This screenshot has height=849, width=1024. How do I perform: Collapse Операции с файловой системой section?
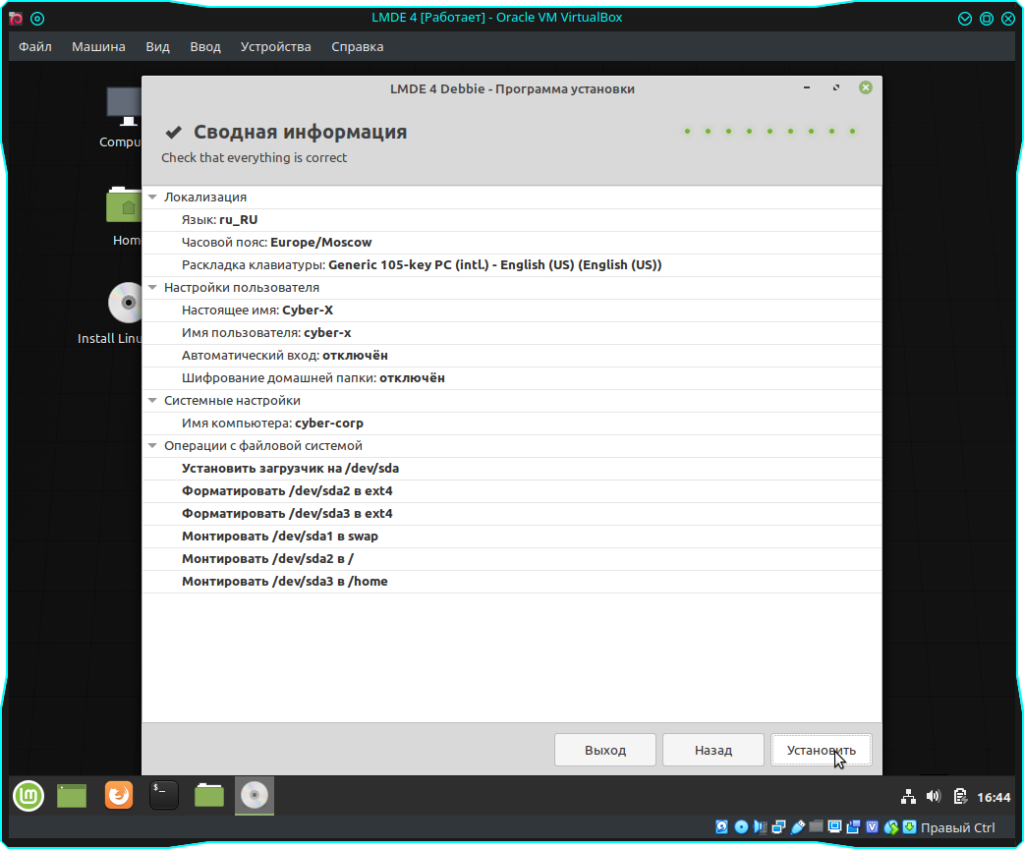coord(153,446)
